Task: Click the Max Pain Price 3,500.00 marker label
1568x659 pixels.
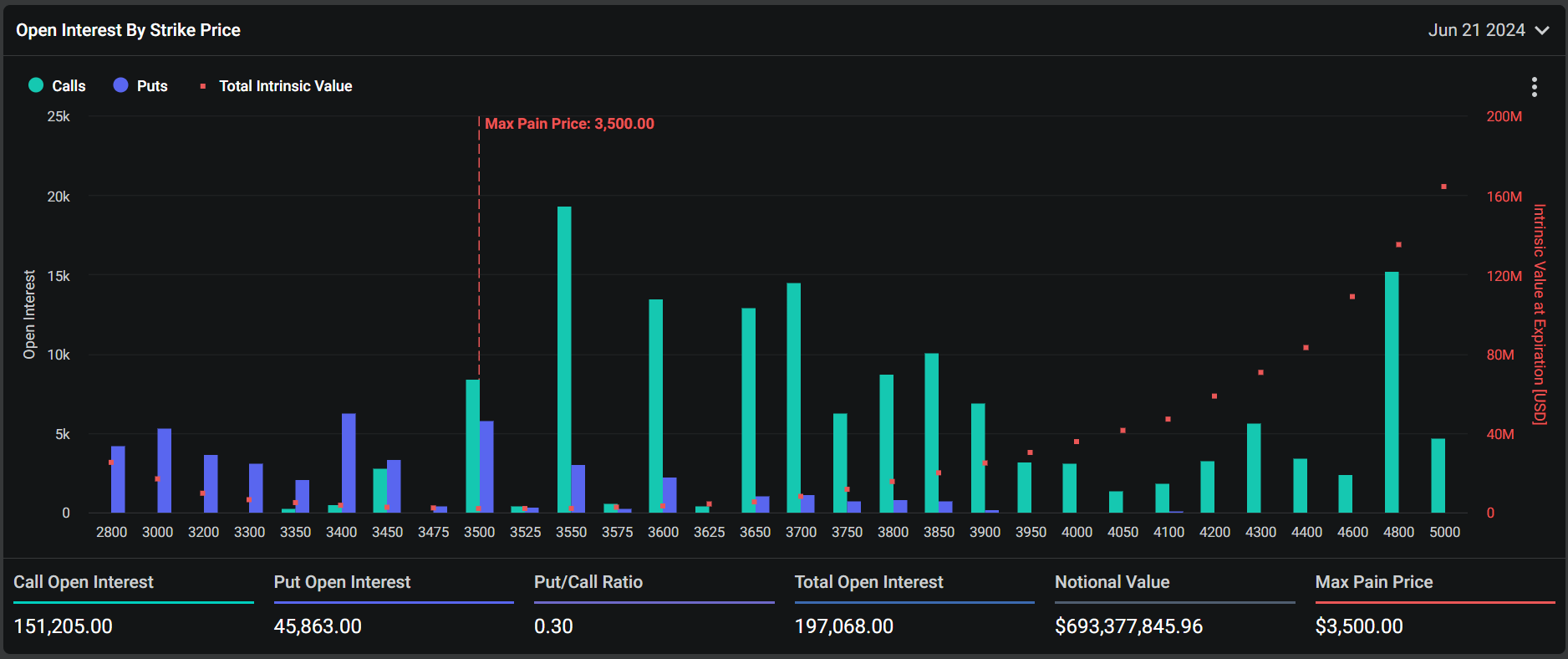Action: 569,124
